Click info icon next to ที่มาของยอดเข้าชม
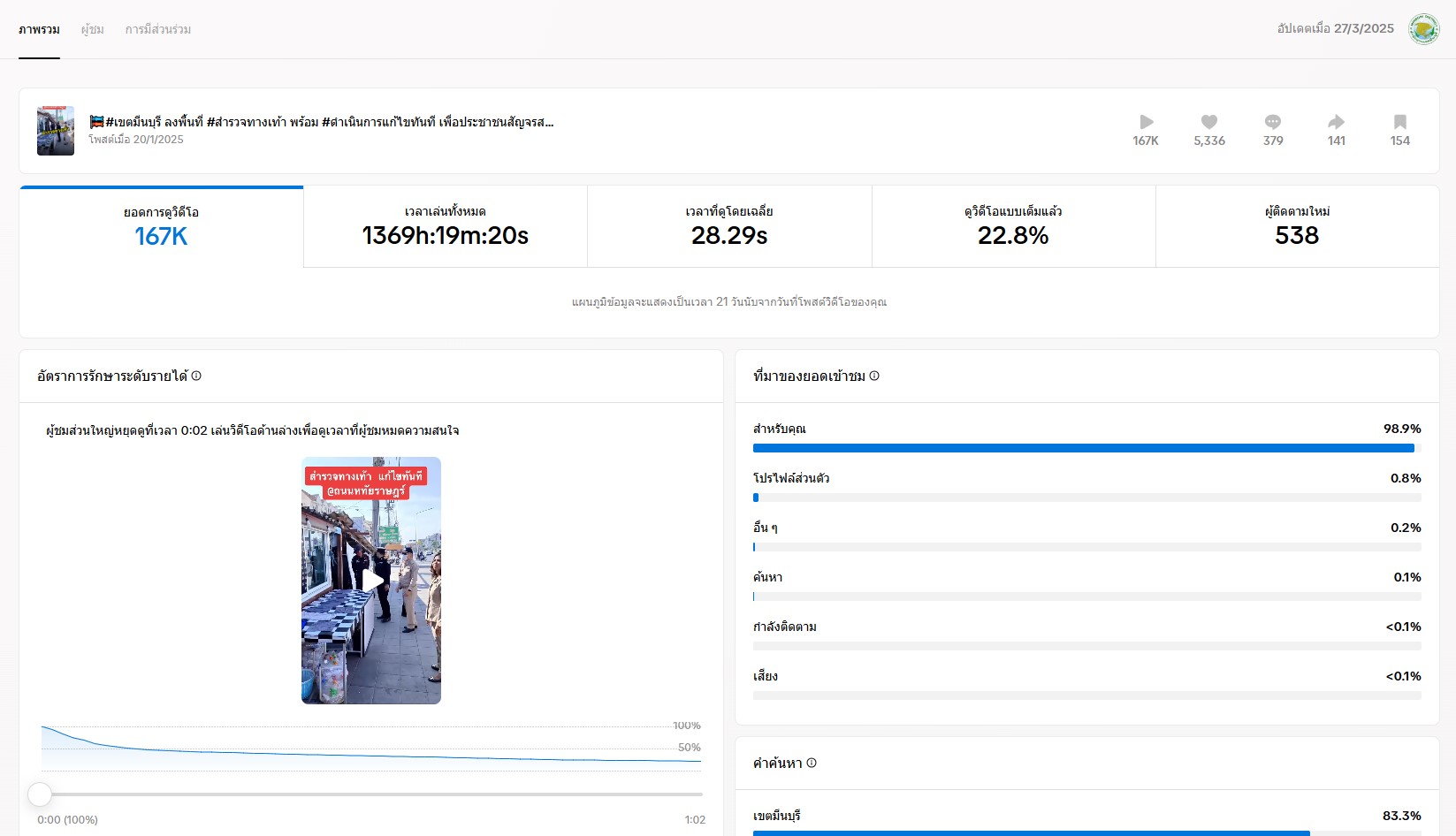This screenshot has width=1456, height=836. 874,376
